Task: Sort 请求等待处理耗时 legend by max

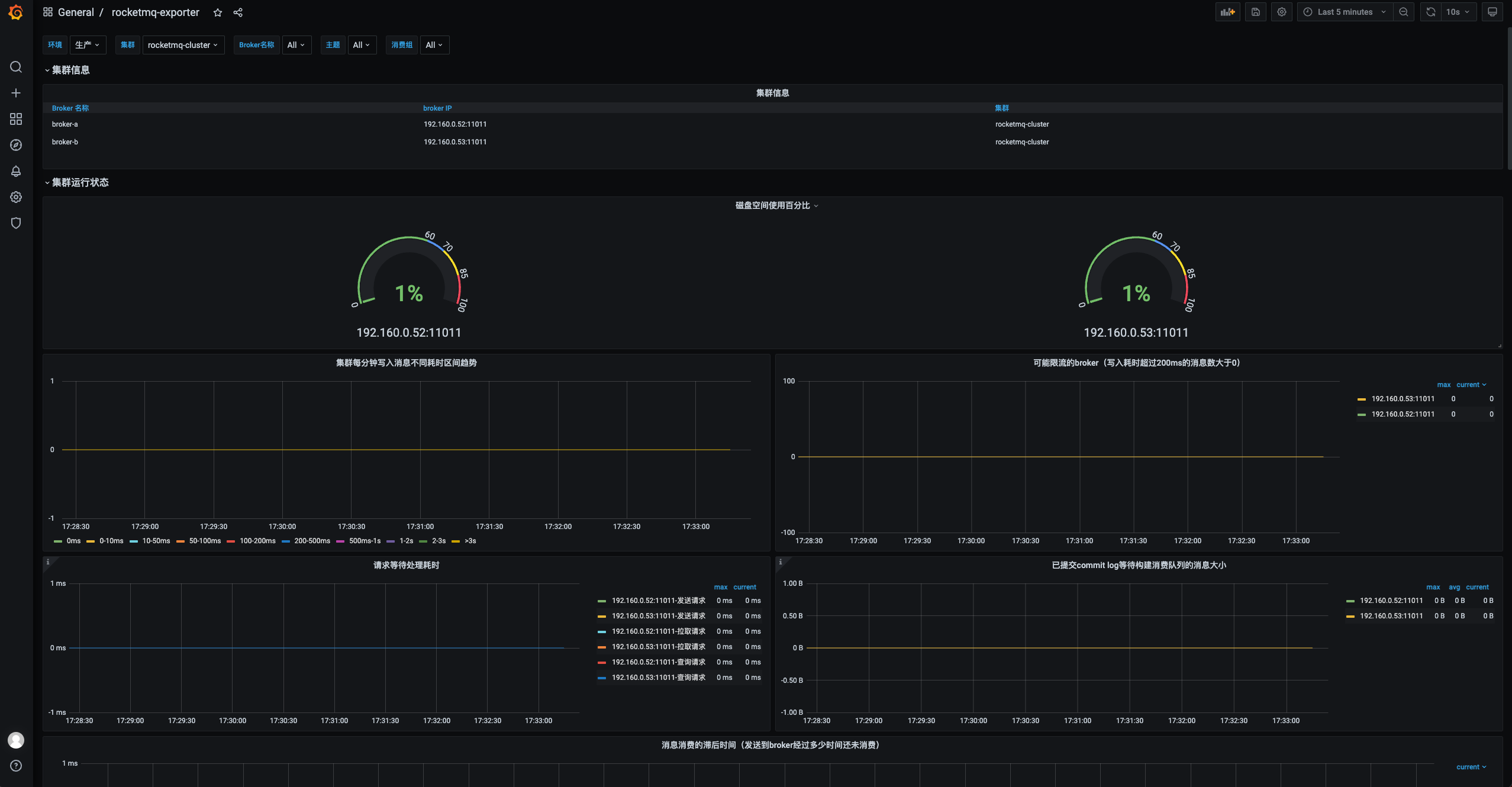Action: coord(721,587)
